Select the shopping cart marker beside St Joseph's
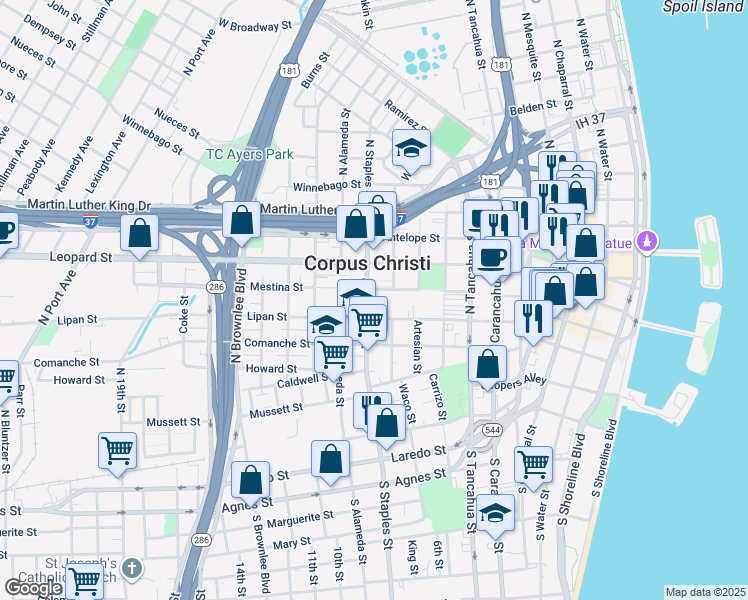The width and height of the screenshot is (748, 600). click(84, 582)
